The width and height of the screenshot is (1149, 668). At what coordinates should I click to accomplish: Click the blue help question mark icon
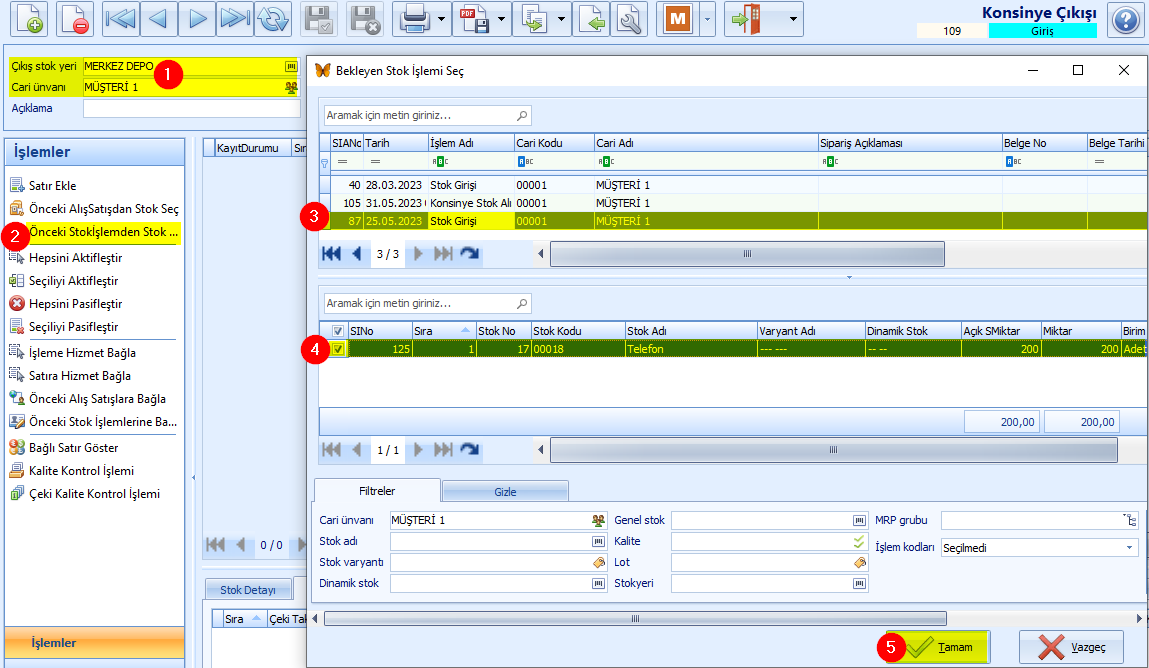click(1126, 20)
